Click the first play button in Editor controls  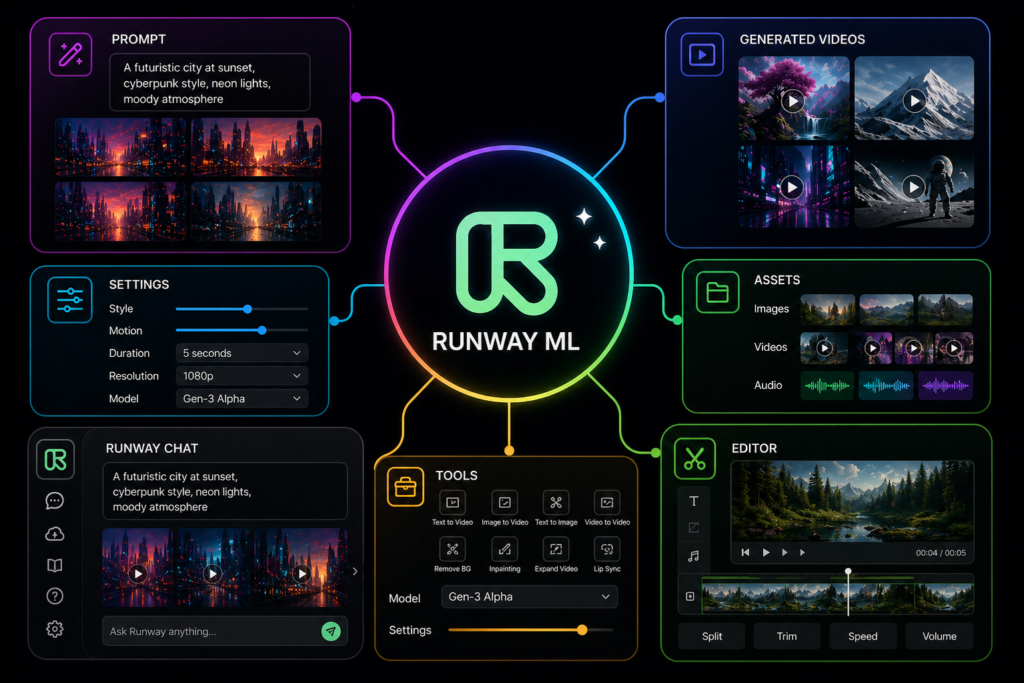tap(765, 552)
